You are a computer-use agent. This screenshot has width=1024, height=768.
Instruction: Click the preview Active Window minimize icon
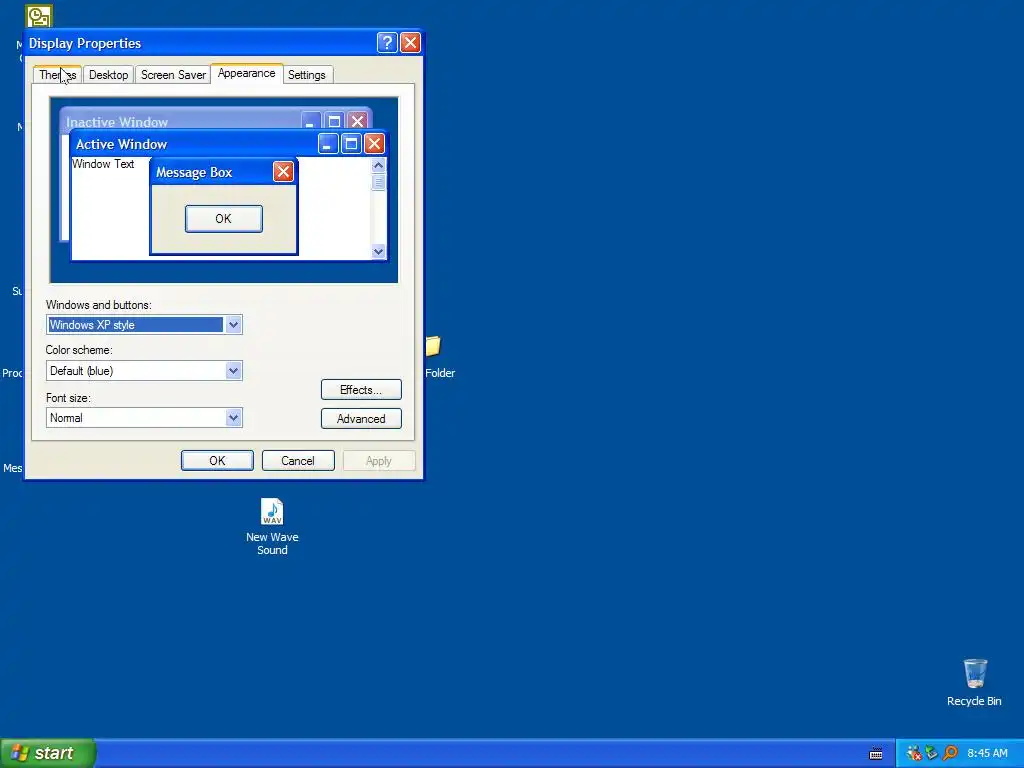[x=328, y=144]
